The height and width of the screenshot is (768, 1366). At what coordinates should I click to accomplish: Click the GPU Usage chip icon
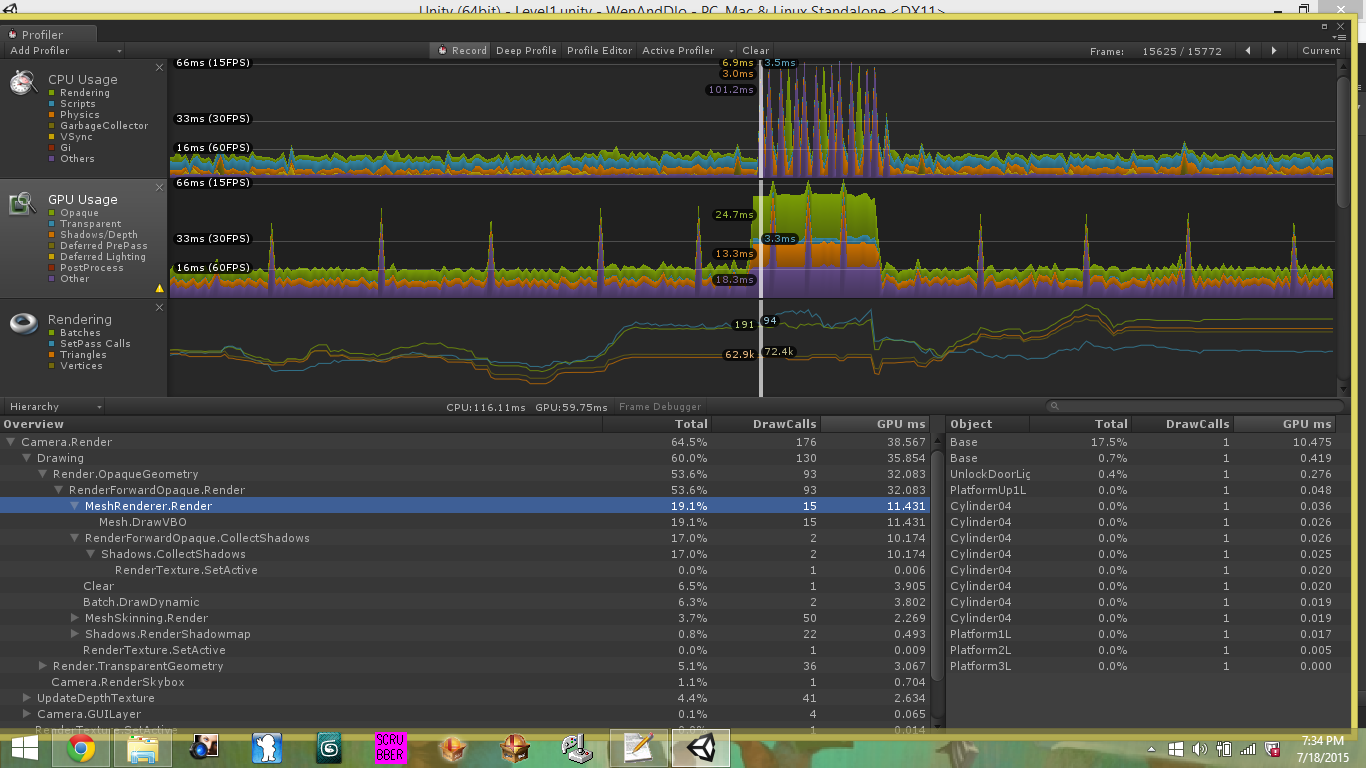click(x=24, y=203)
